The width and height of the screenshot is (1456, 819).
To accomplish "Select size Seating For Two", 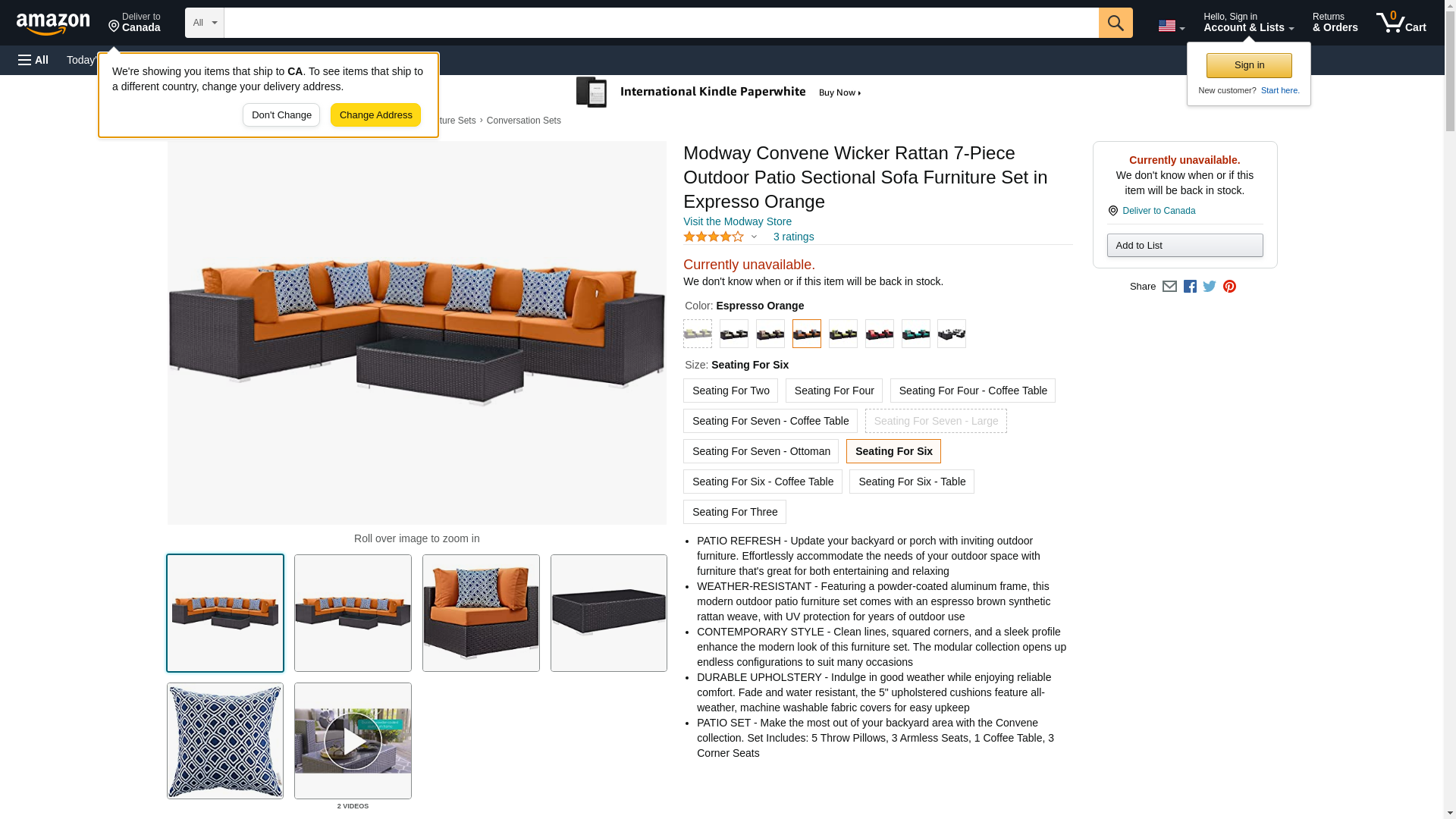I will click(730, 391).
